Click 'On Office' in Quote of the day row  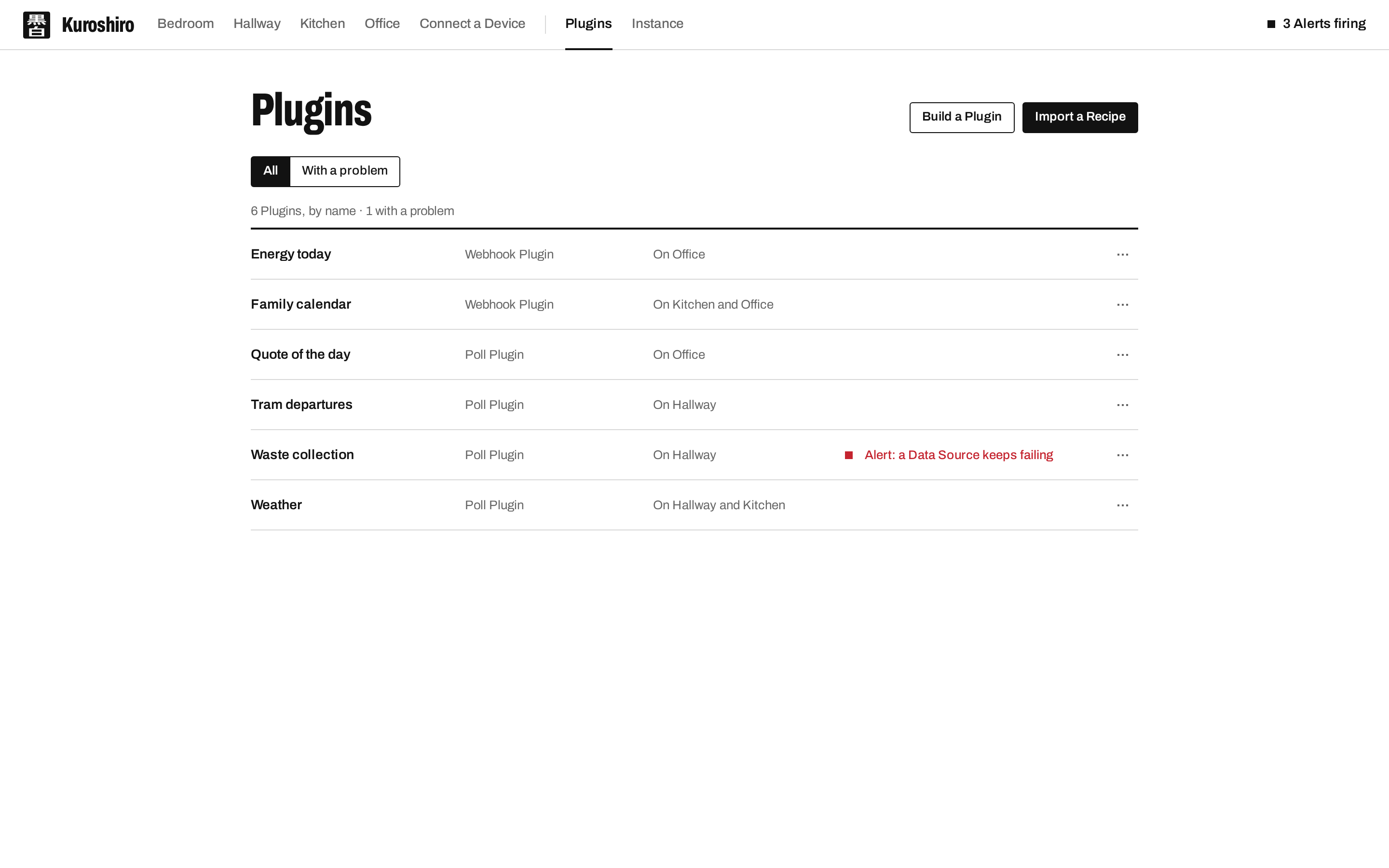point(679,355)
